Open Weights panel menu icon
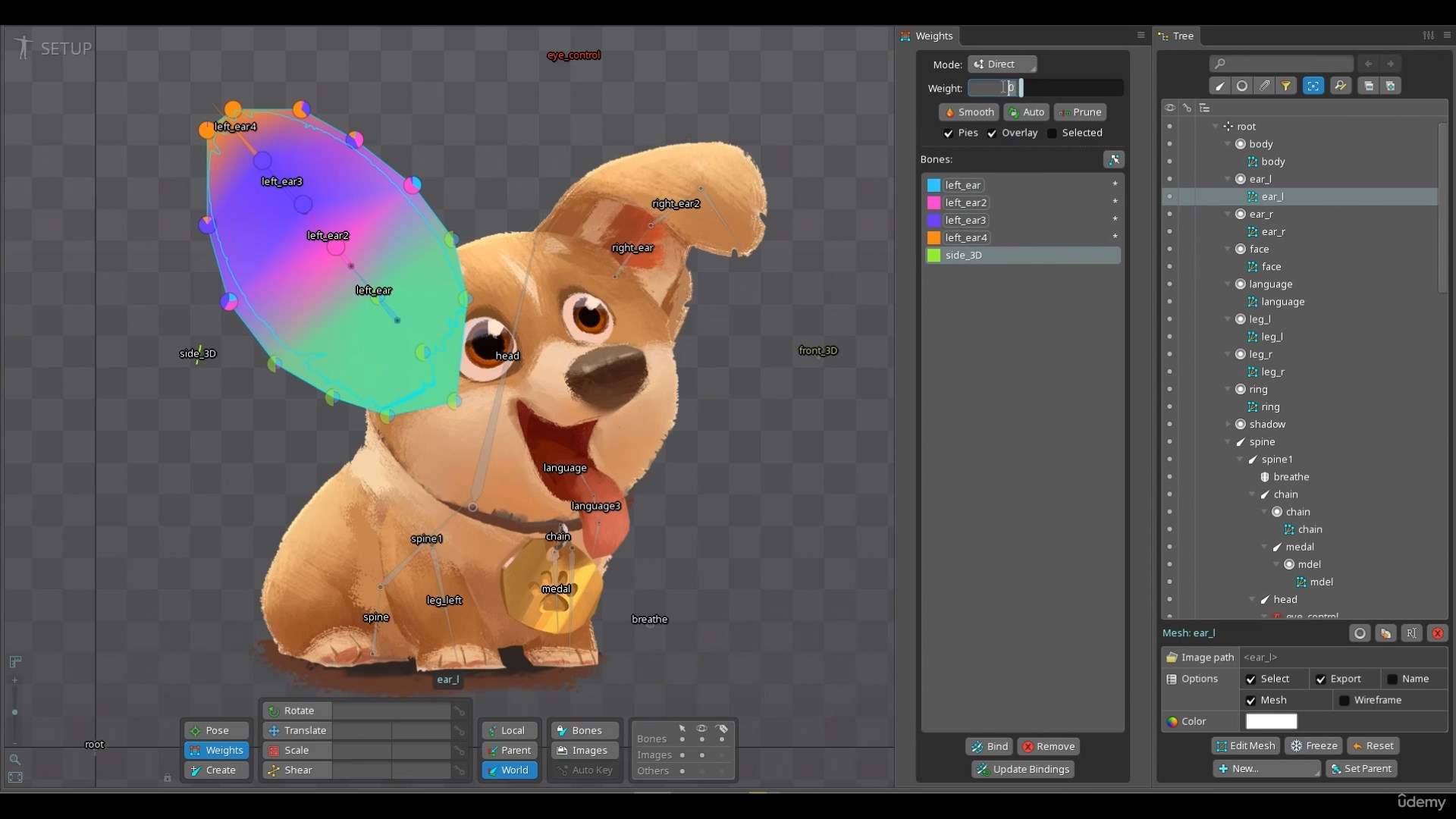Image resolution: width=1456 pixels, height=819 pixels. [x=1141, y=35]
